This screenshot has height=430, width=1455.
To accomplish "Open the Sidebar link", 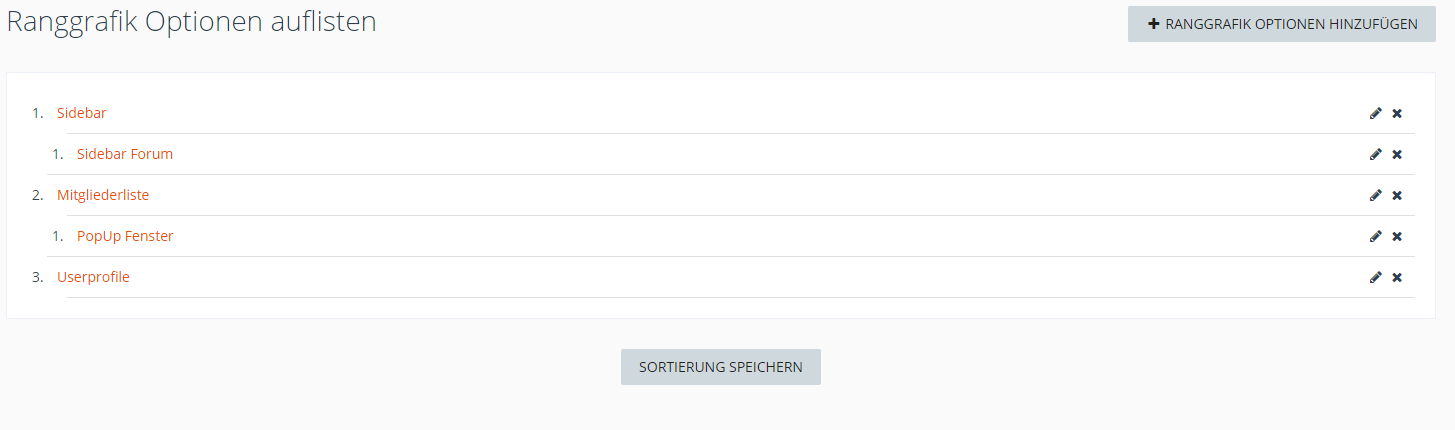I will click(81, 113).
